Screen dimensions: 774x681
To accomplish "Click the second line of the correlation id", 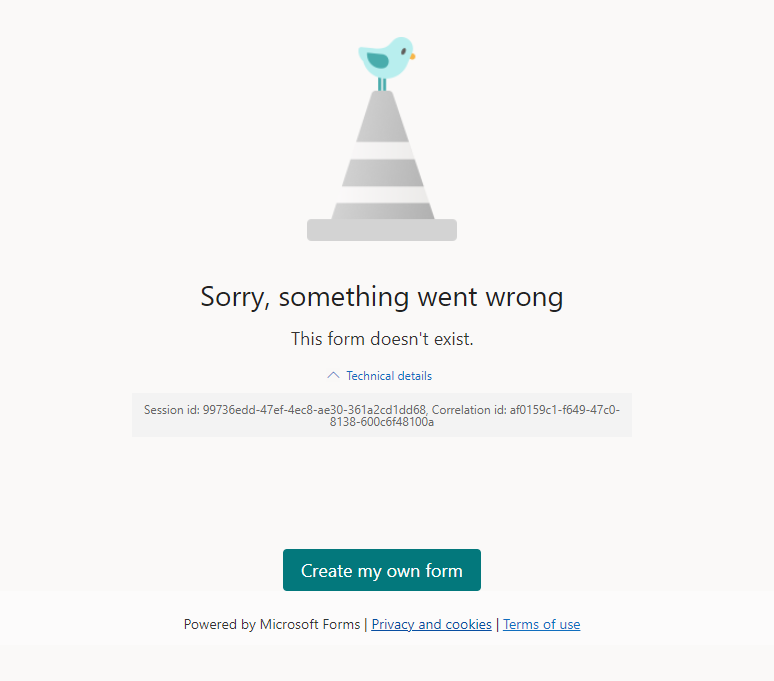I will click(382, 422).
